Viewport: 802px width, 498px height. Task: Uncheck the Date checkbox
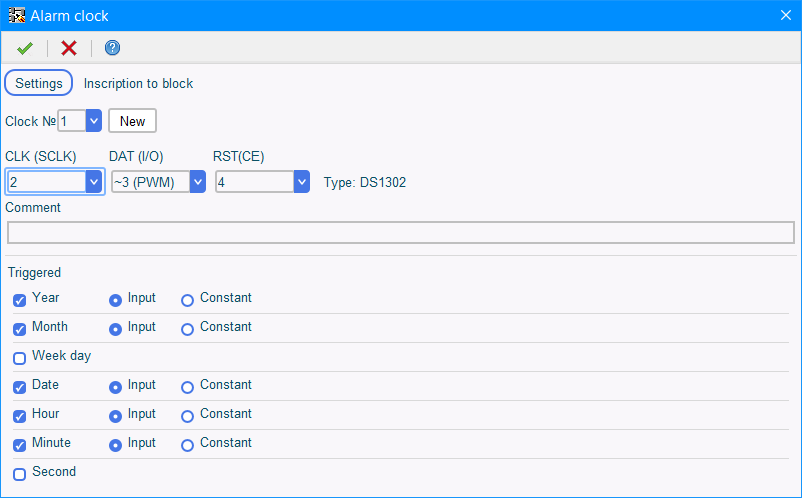(x=19, y=388)
